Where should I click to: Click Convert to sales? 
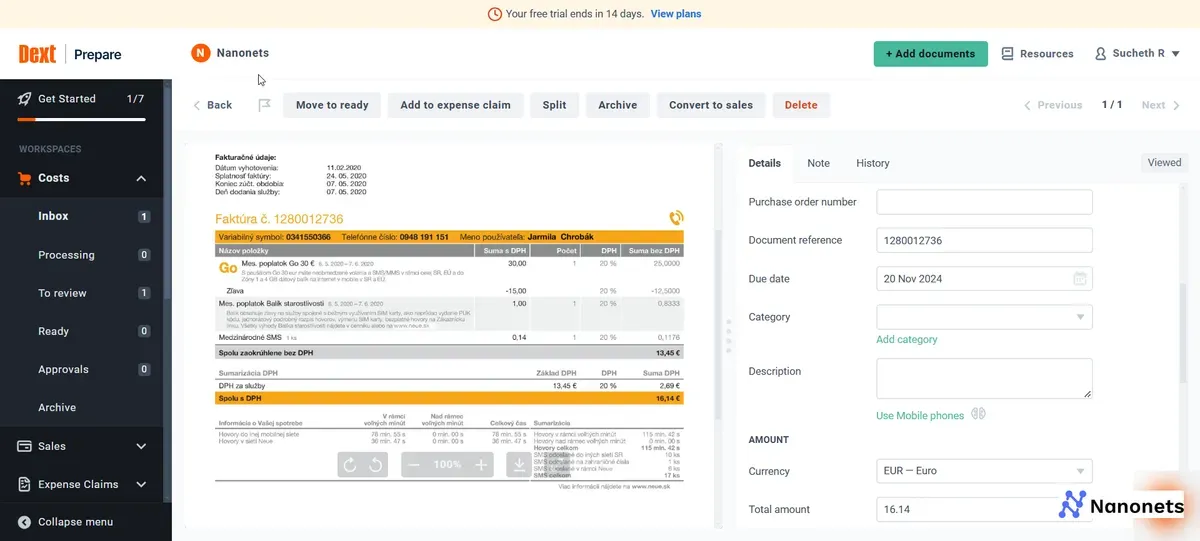click(711, 105)
